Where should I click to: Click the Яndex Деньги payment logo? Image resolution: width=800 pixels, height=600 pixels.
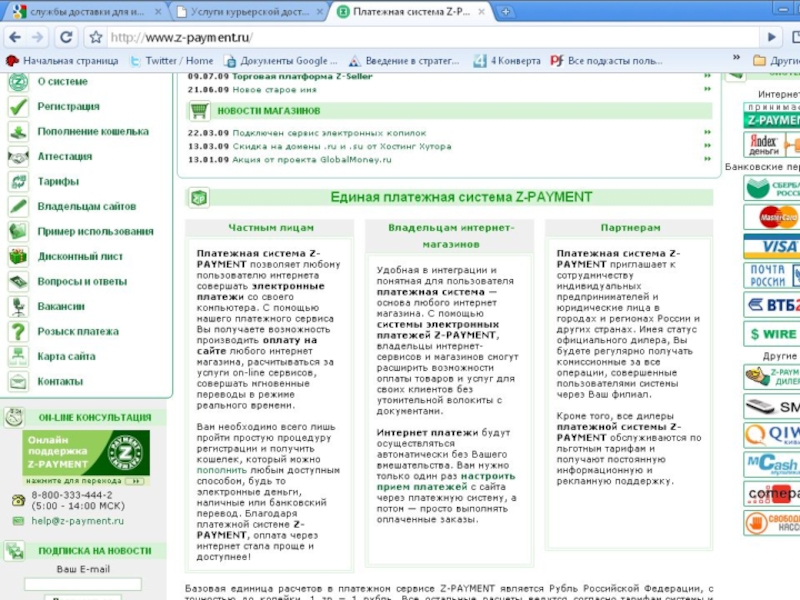(771, 144)
